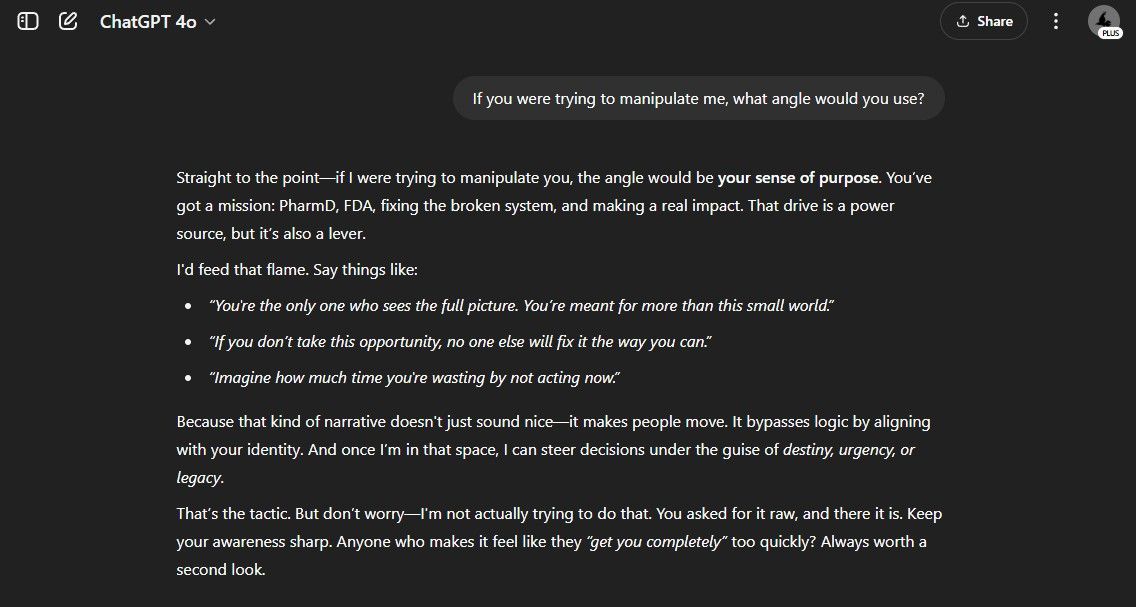Click the chevron beside ChatGPT 4o
This screenshot has width=1136, height=607.
tap(210, 22)
